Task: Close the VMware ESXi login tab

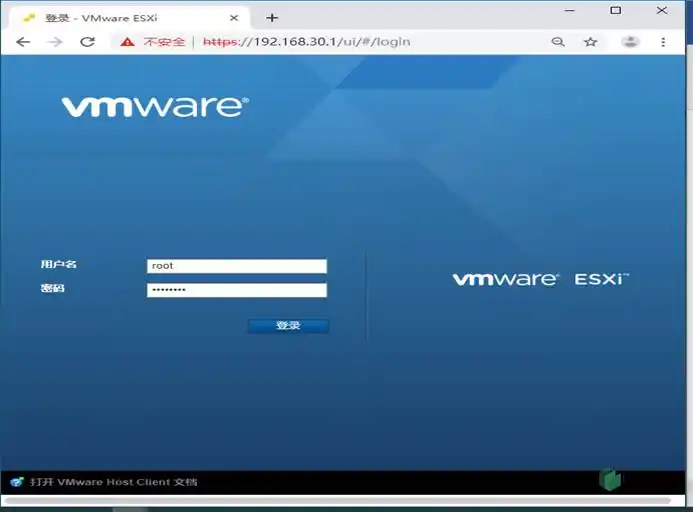Action: 234,18
